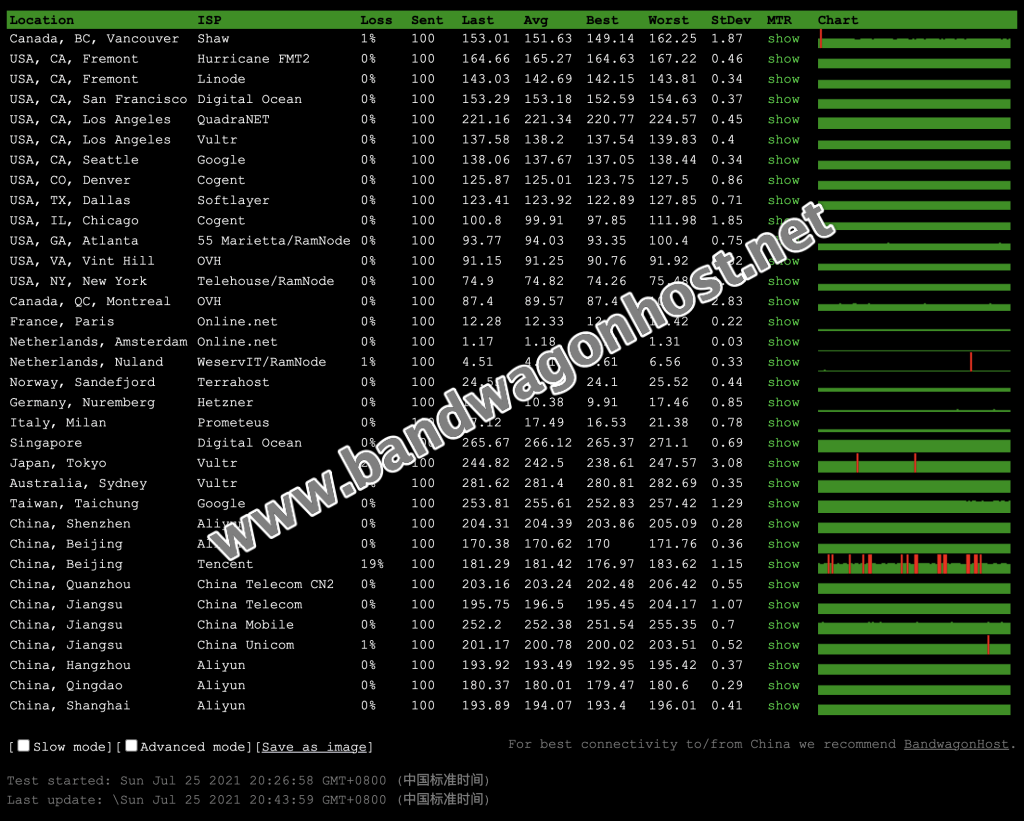Click the Worst column header
The width and height of the screenshot is (1024, 821).
tap(668, 20)
